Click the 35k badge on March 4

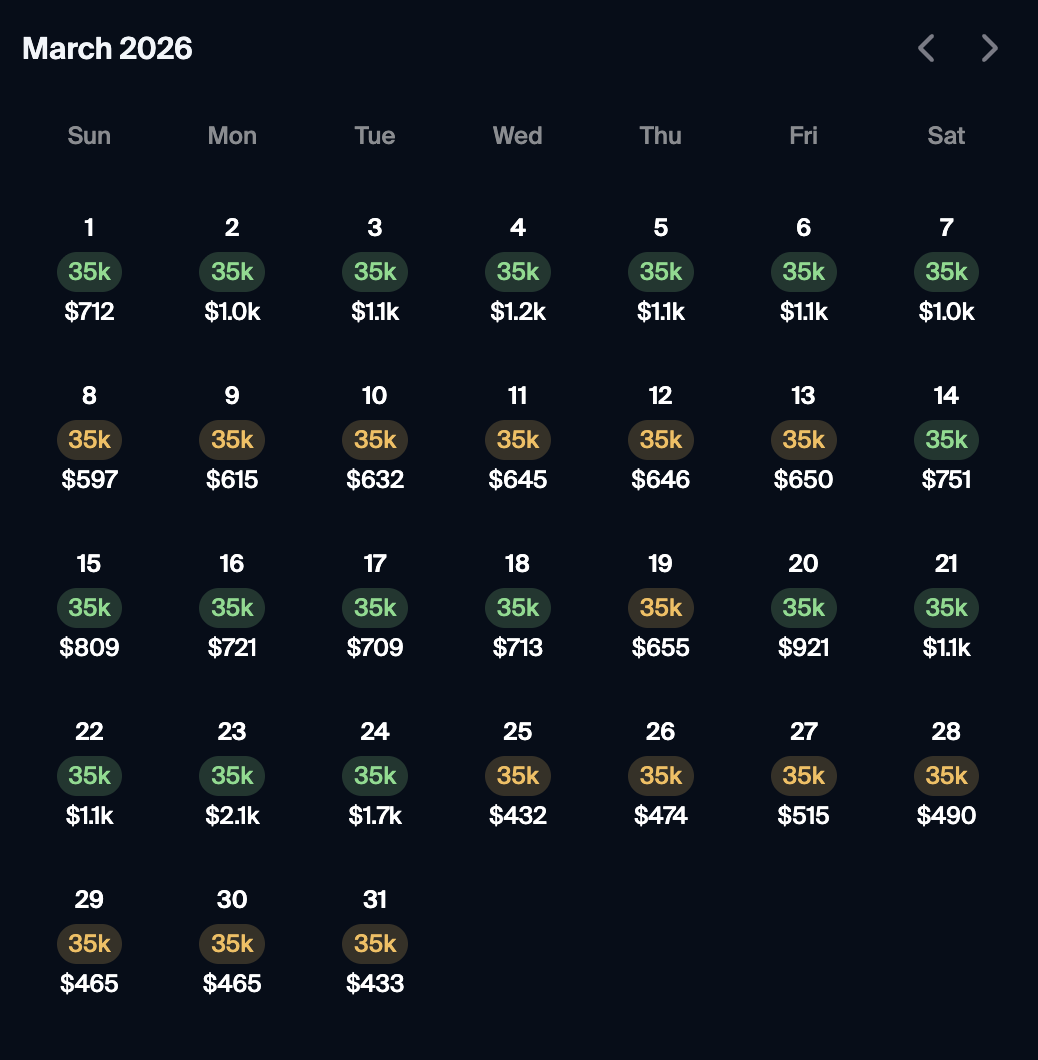517,271
